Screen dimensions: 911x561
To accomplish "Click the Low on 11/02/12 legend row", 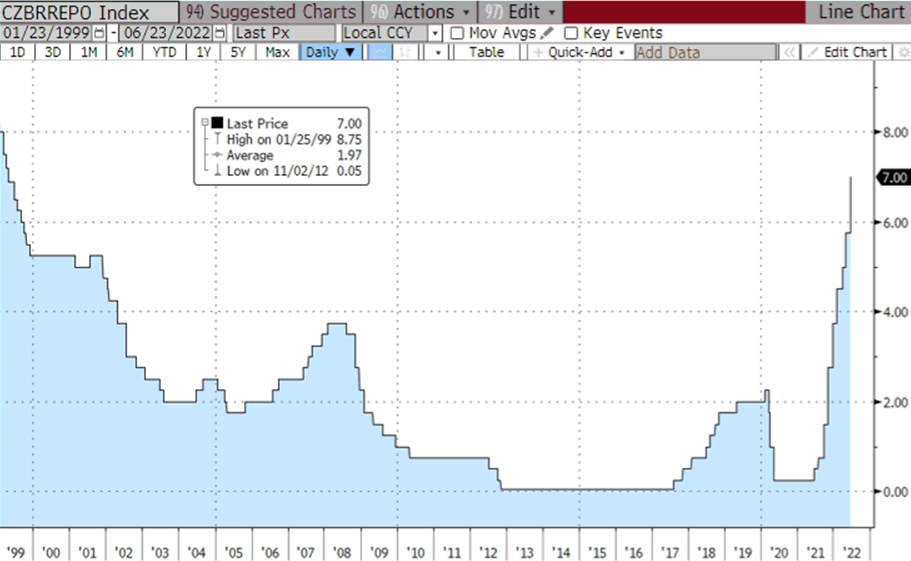I will [288, 171].
